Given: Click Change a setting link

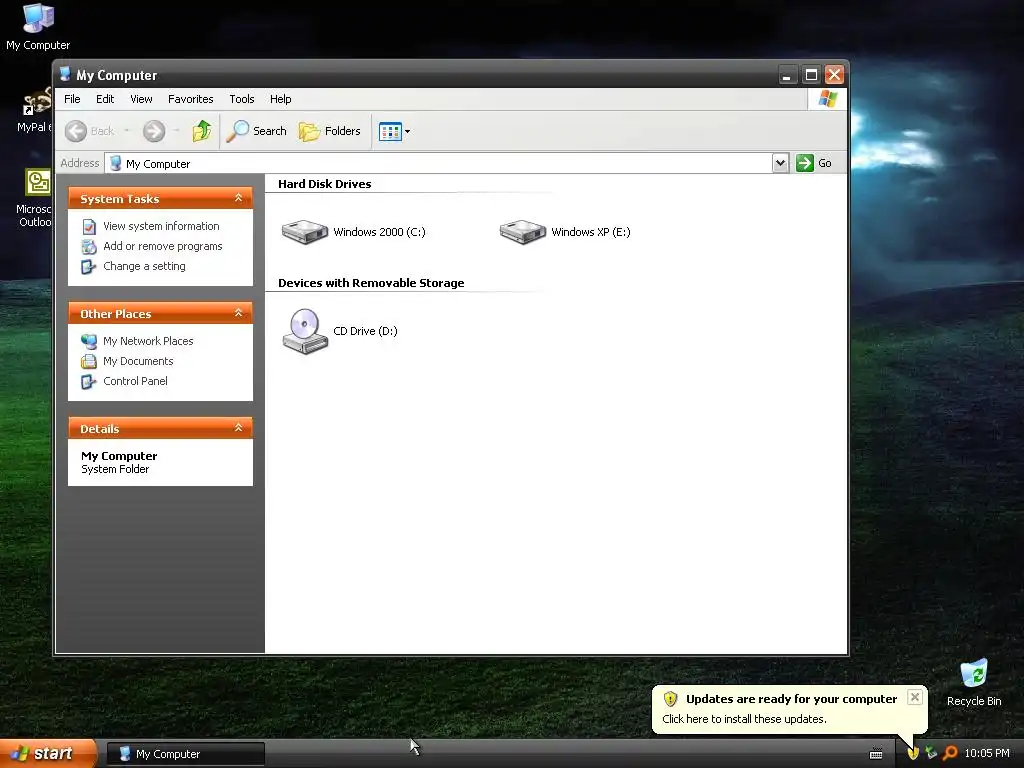Looking at the screenshot, I should (x=144, y=266).
